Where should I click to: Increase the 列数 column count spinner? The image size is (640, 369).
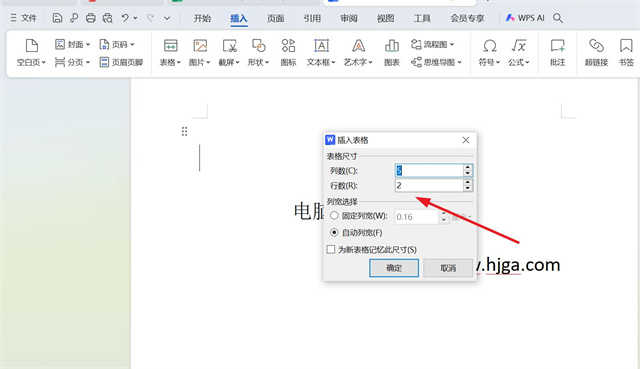(x=468, y=167)
